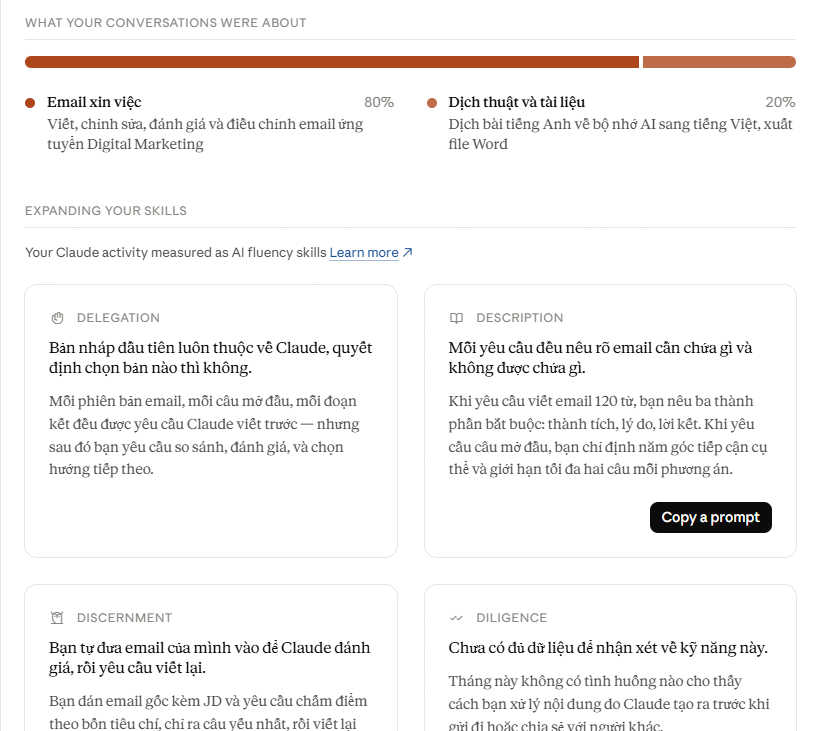Click the Discernment card icon
The image size is (813, 731).
[x=57, y=617]
